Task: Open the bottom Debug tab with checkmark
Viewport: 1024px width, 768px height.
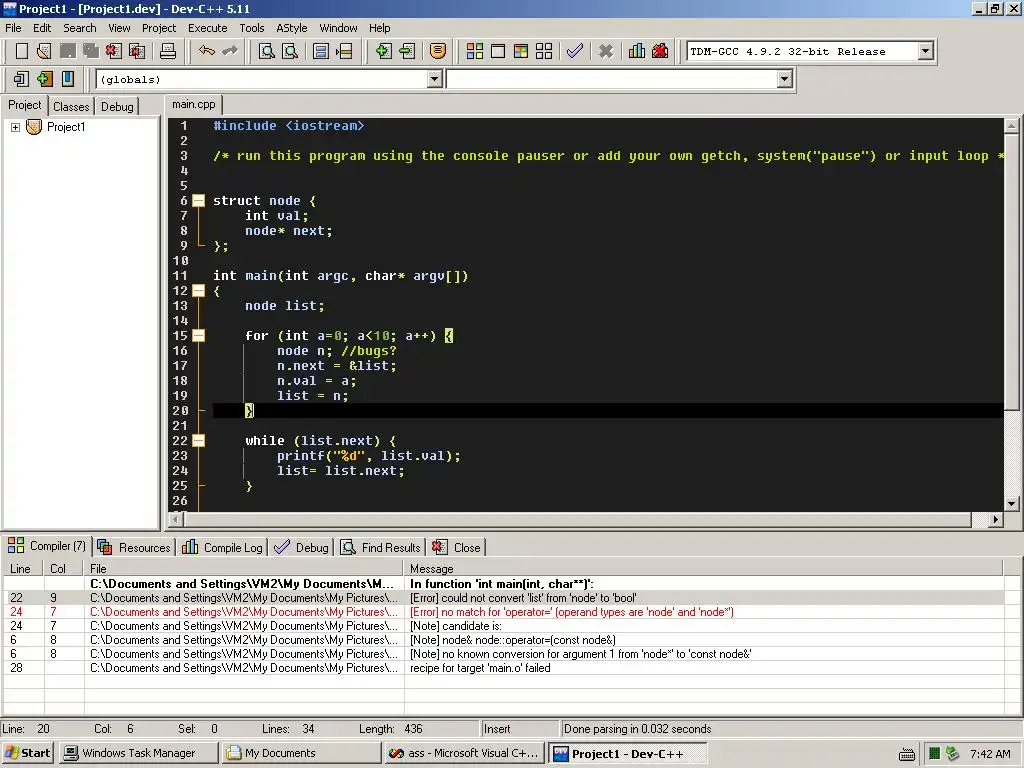Action: (301, 547)
